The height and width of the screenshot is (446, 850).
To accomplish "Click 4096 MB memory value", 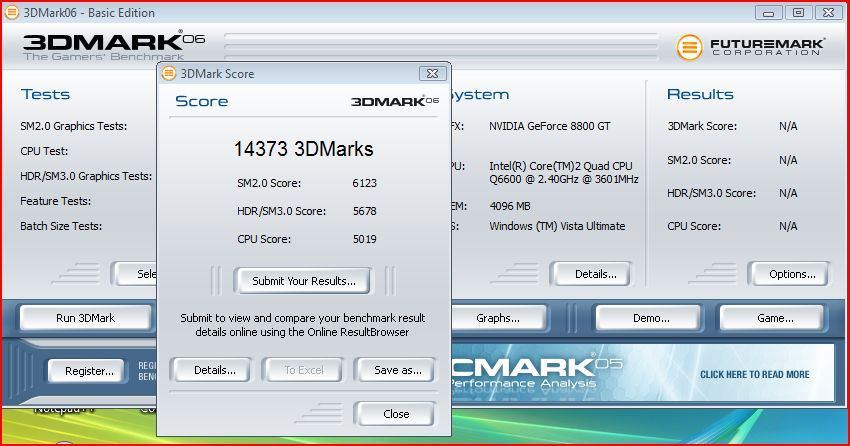I will coord(510,206).
